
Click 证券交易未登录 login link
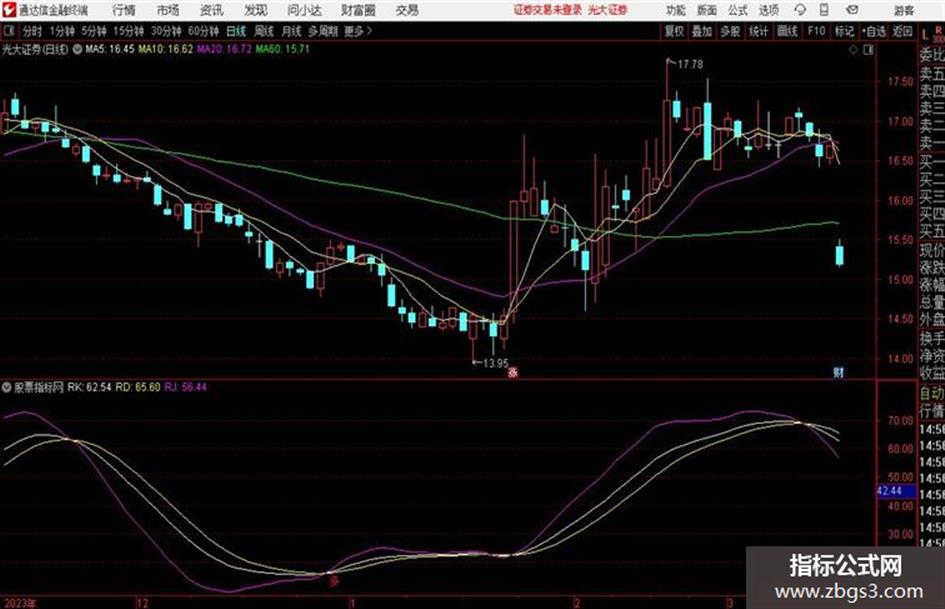pos(548,10)
